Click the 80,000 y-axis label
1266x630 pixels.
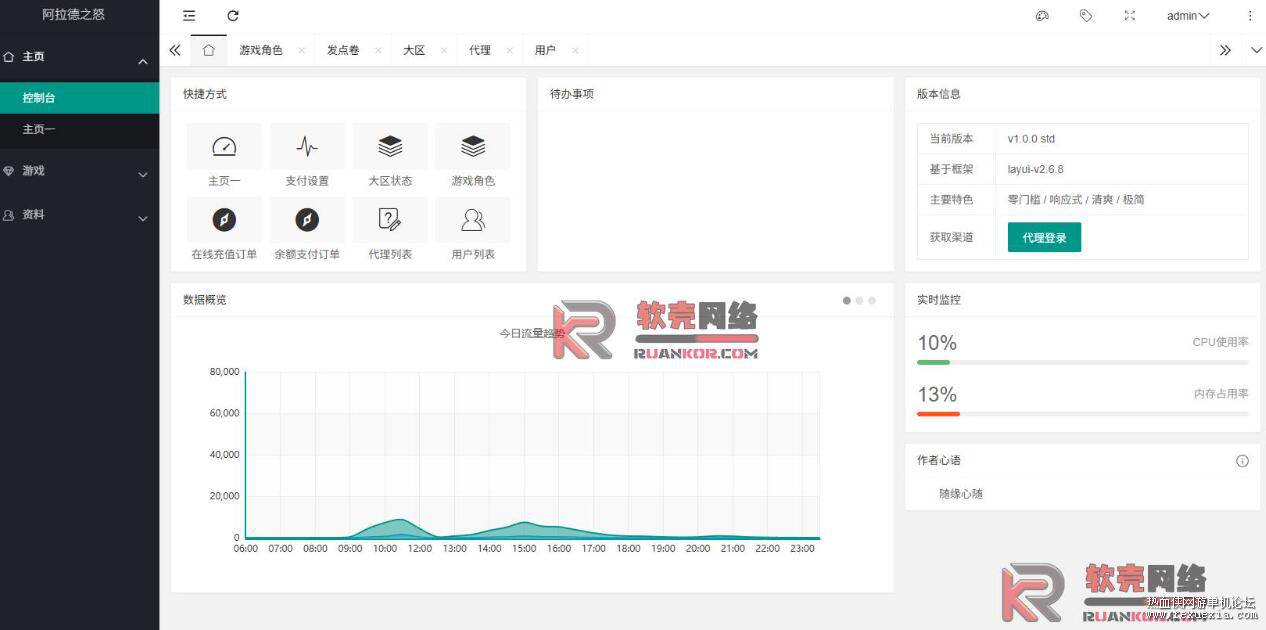point(224,372)
